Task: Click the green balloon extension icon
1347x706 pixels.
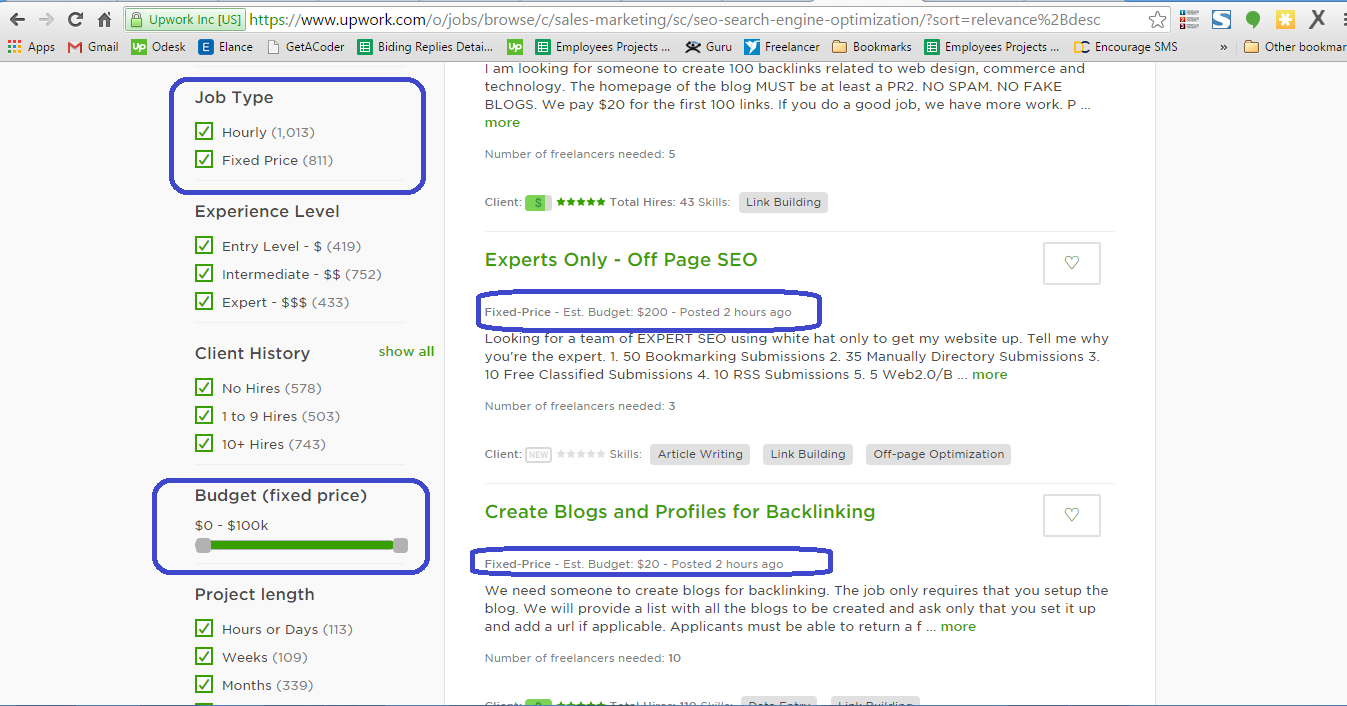Action: [1252, 19]
